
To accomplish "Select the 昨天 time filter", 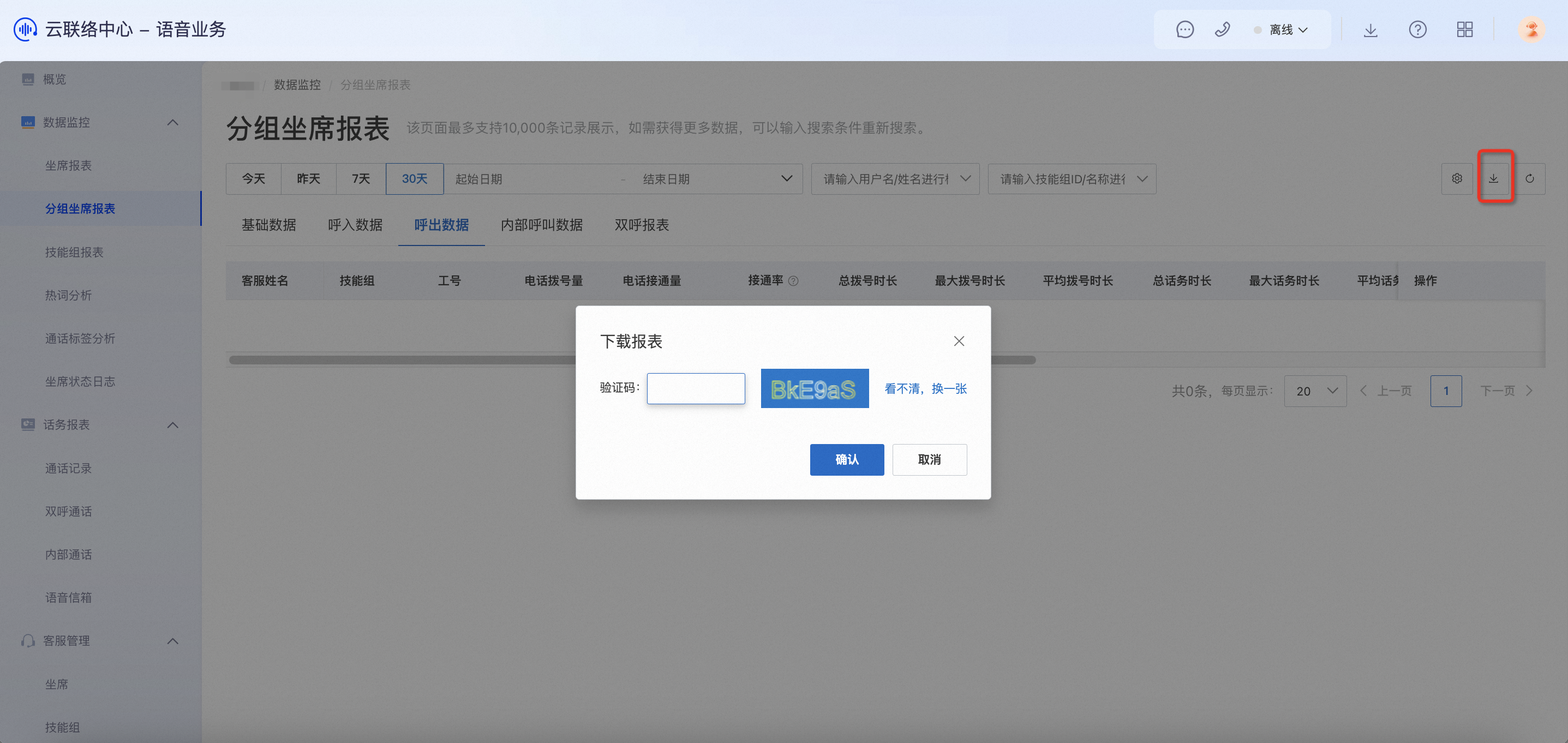I will tap(309, 178).
